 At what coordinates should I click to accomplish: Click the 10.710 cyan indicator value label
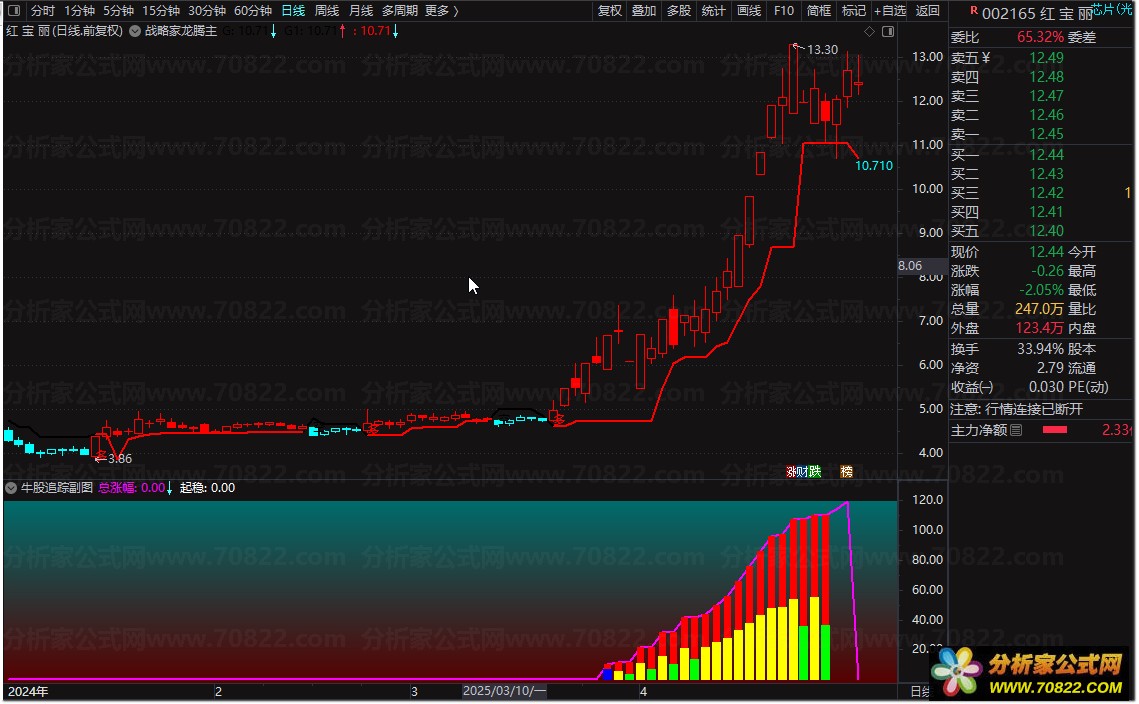tap(874, 166)
